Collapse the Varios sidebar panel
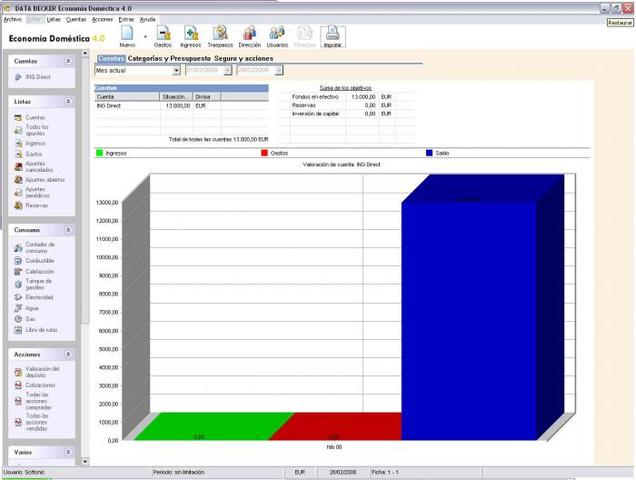 pos(68,452)
